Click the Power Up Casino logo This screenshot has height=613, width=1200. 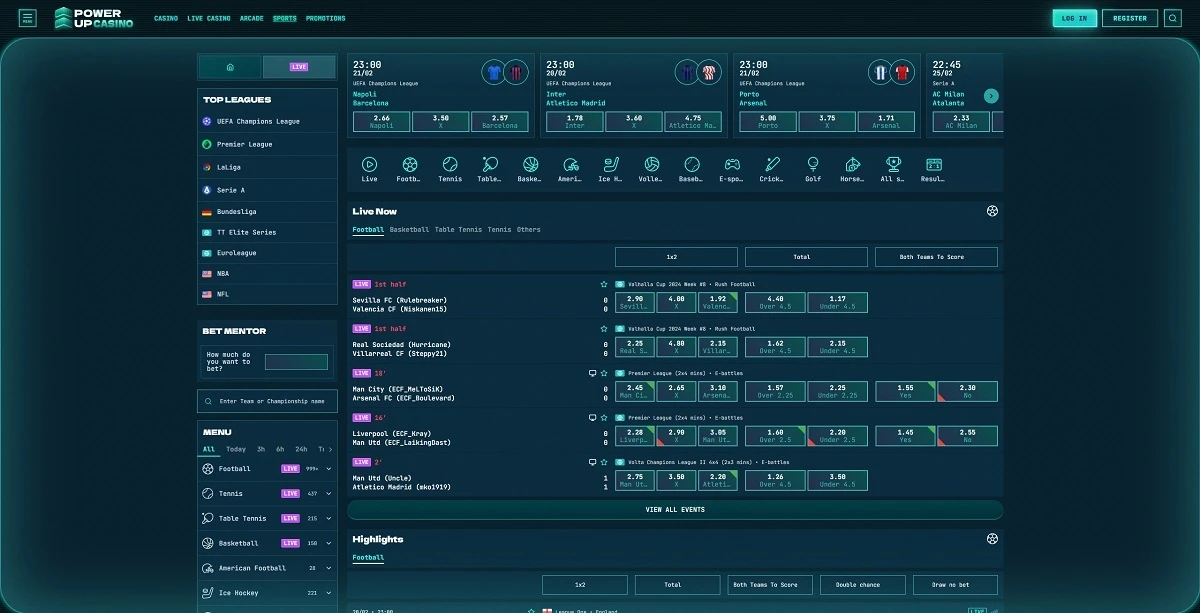[93, 18]
